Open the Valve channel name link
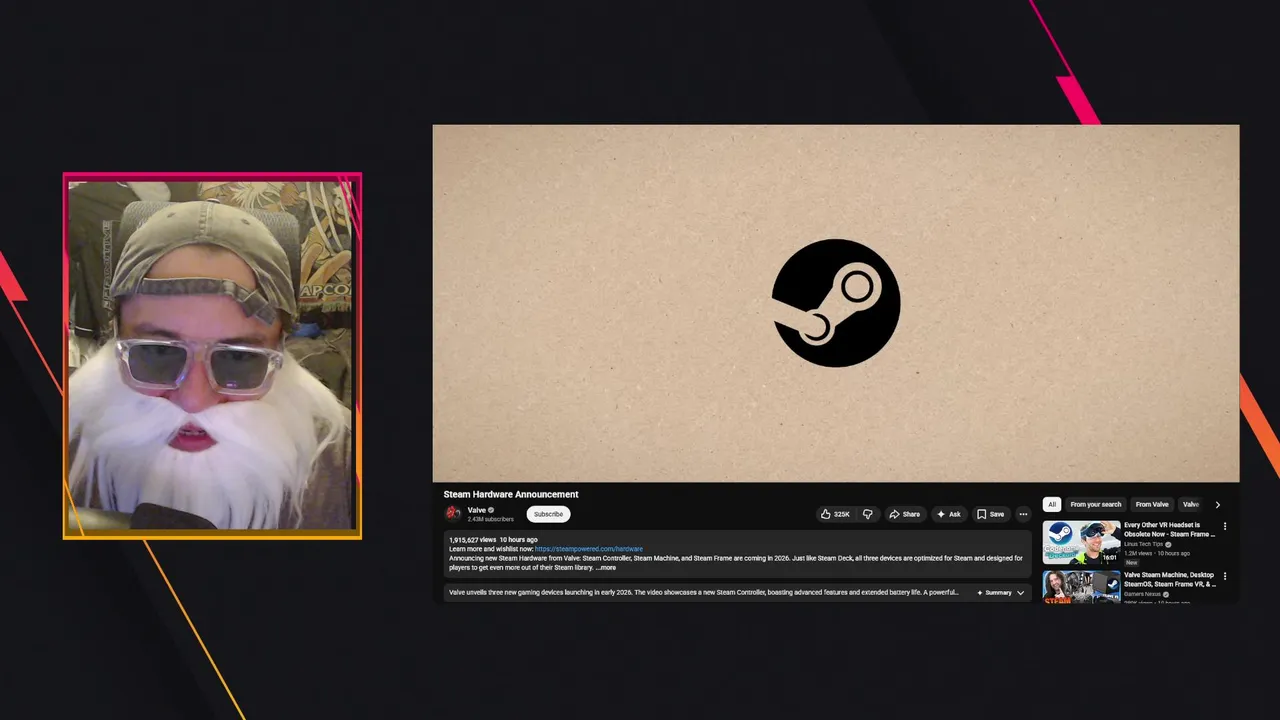Viewport: 1280px width, 720px height. (477, 510)
